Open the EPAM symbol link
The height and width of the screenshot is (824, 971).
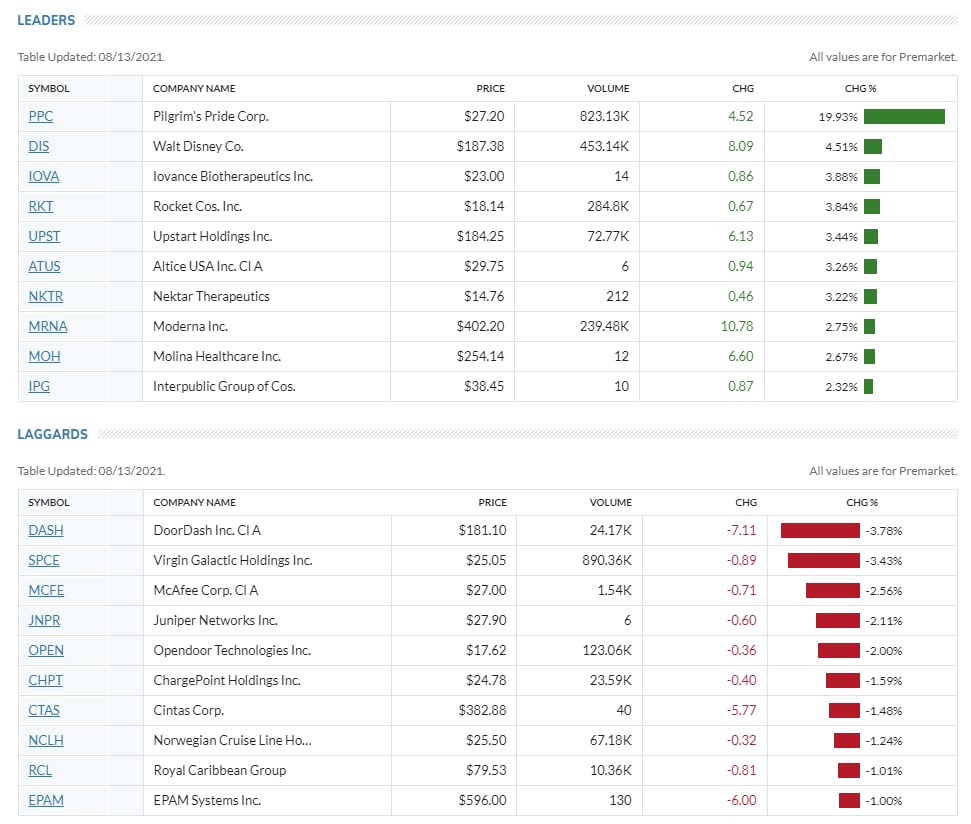click(46, 800)
